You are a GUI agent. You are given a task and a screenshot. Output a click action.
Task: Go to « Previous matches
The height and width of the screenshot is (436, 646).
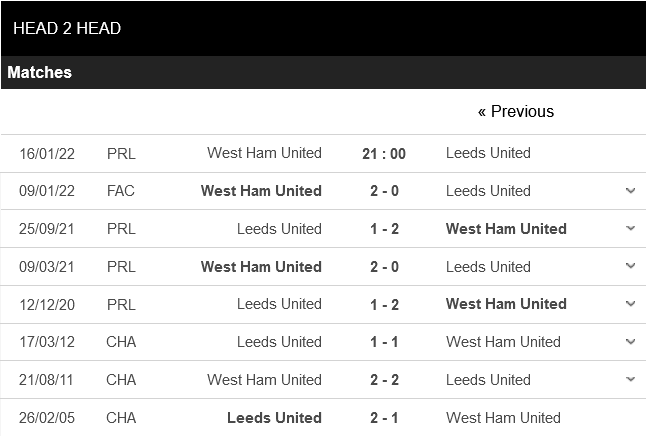coord(515,111)
